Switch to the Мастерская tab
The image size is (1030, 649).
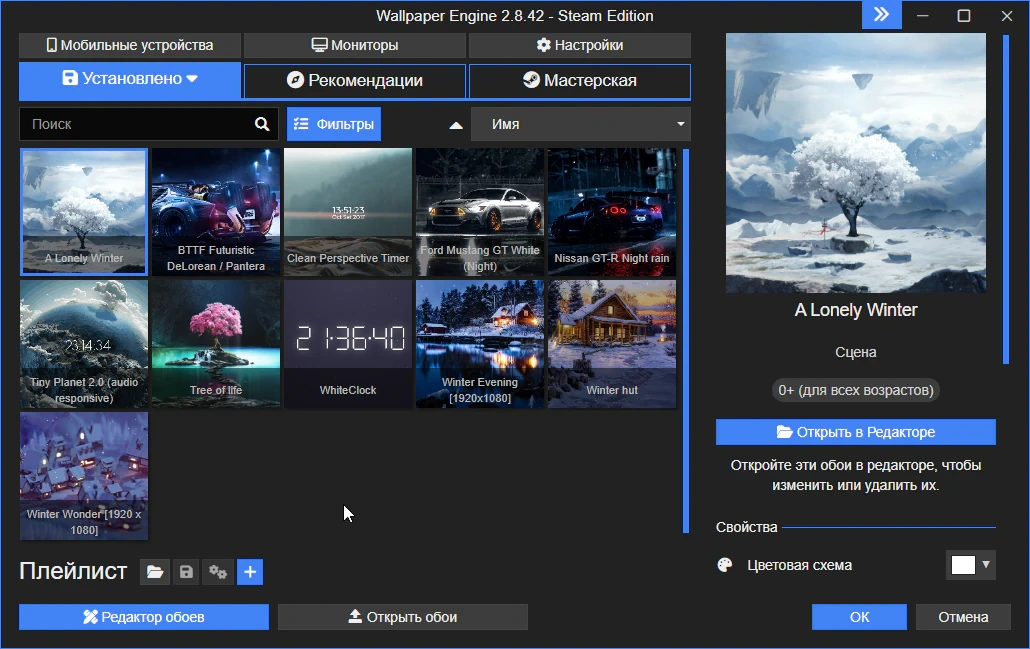(580, 81)
